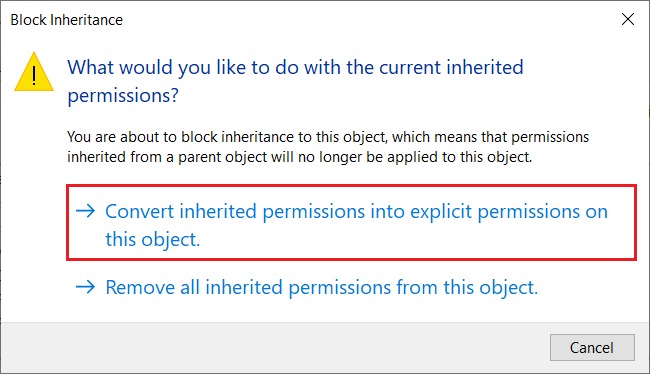Click the arrow icon beside Remove all inherited permissions
This screenshot has height=374, width=650.
click(x=86, y=287)
